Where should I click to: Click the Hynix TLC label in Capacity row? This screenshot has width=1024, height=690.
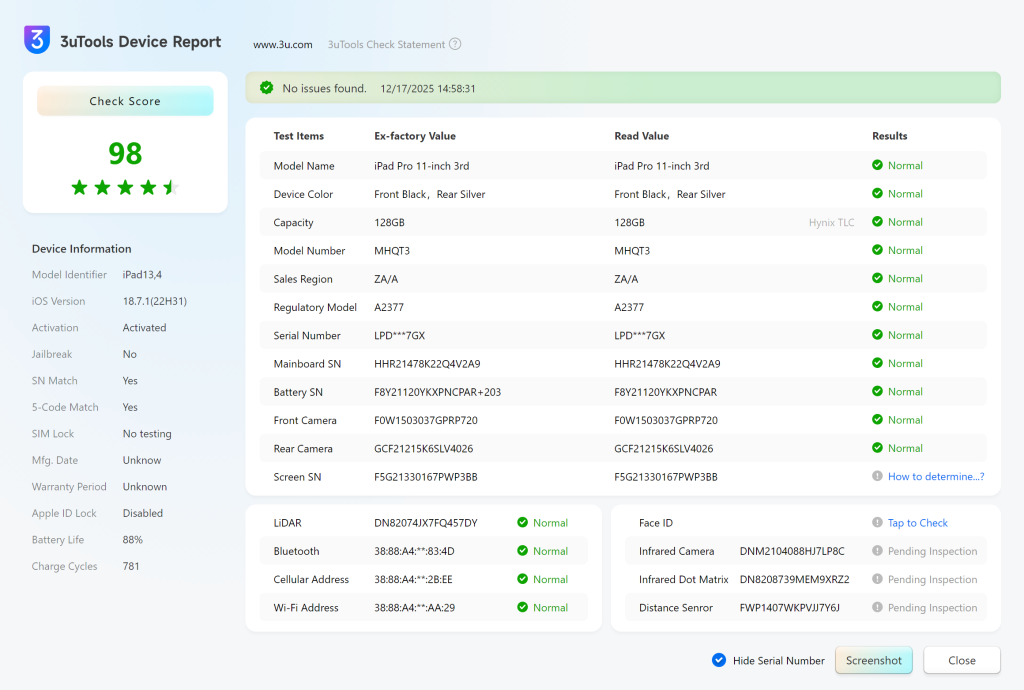(831, 222)
